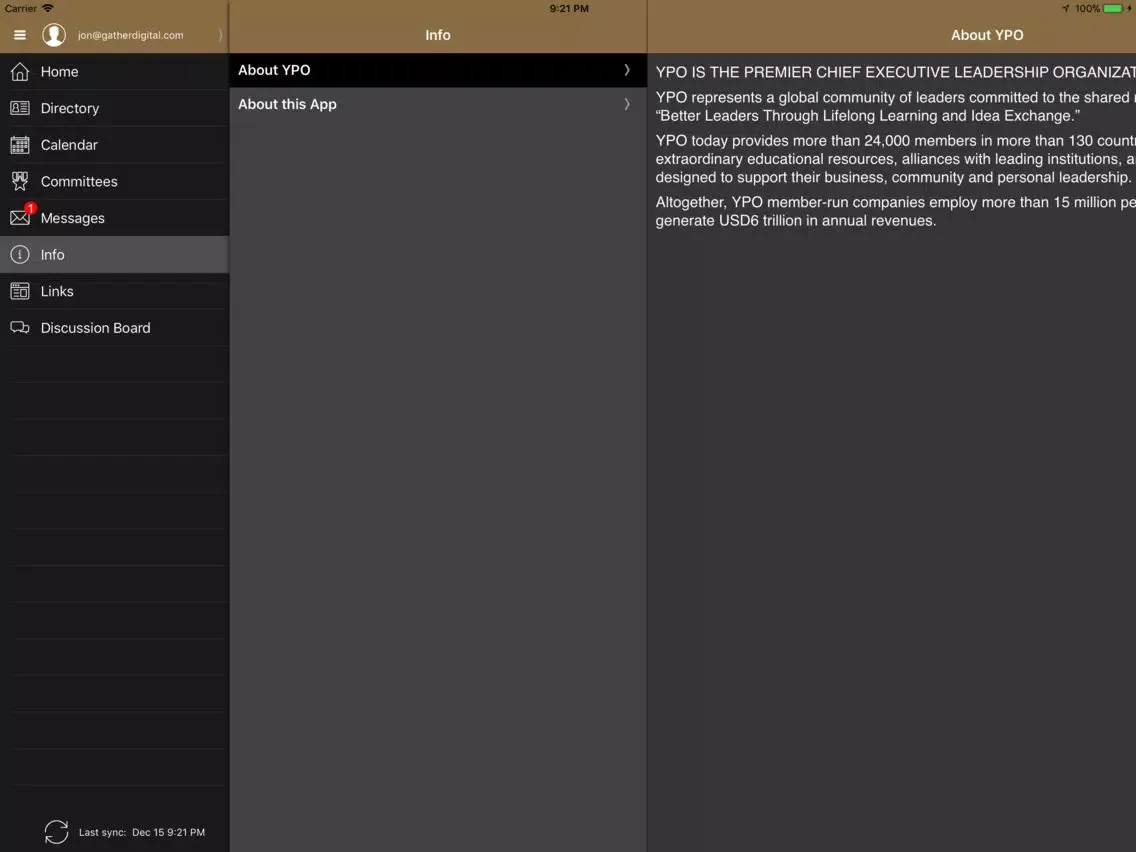Screen dimensions: 1136x852
Task: Click the paragraph mentioning 24,000 members
Action: click(x=895, y=159)
